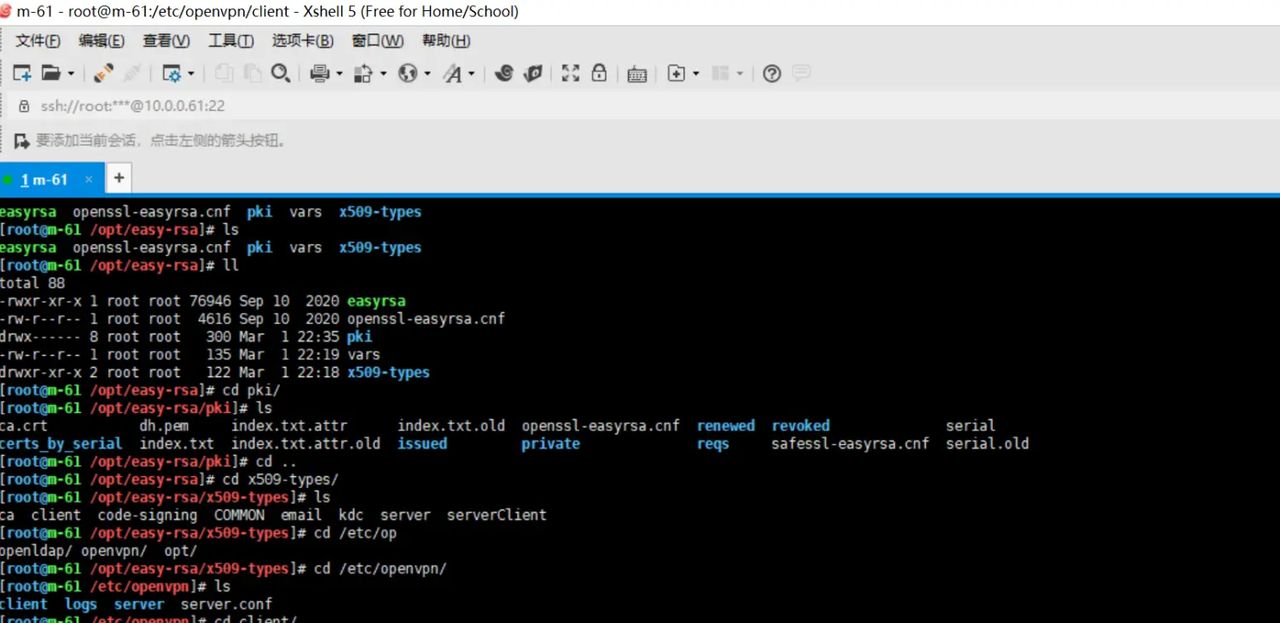Lock the screen with the padlock icon
This screenshot has width=1280, height=623.
(x=599, y=73)
